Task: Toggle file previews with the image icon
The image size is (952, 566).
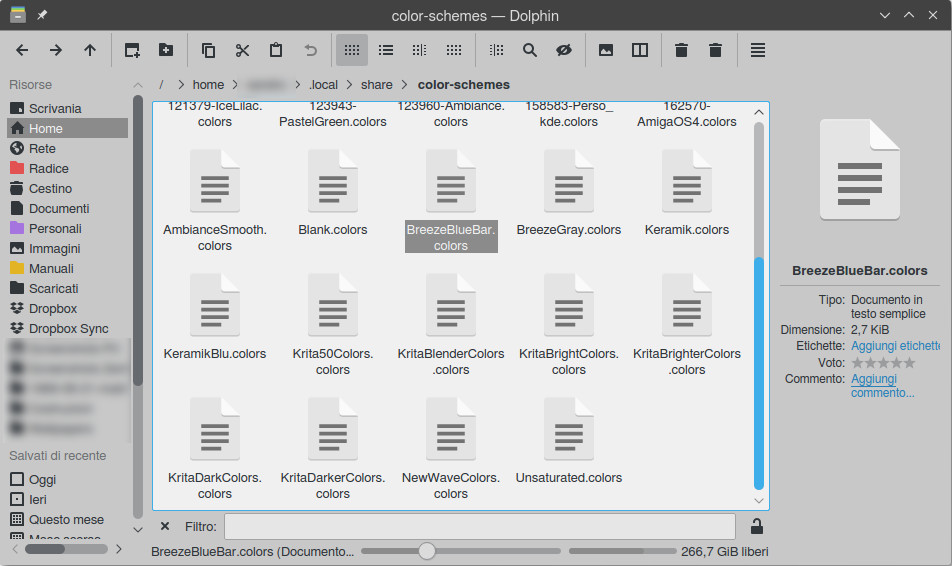Action: click(606, 50)
